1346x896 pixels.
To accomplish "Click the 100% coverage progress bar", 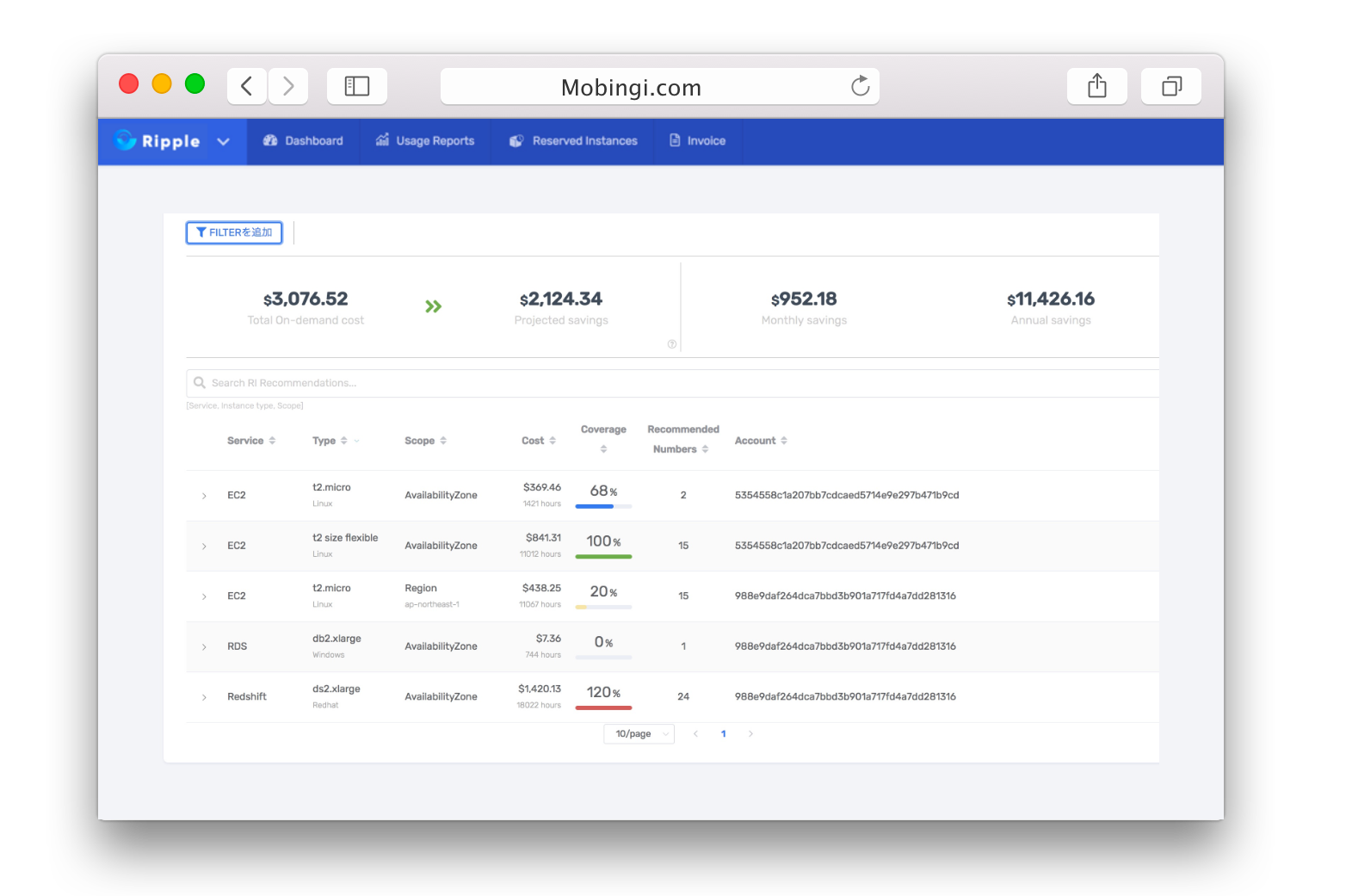I will pyautogui.click(x=603, y=557).
